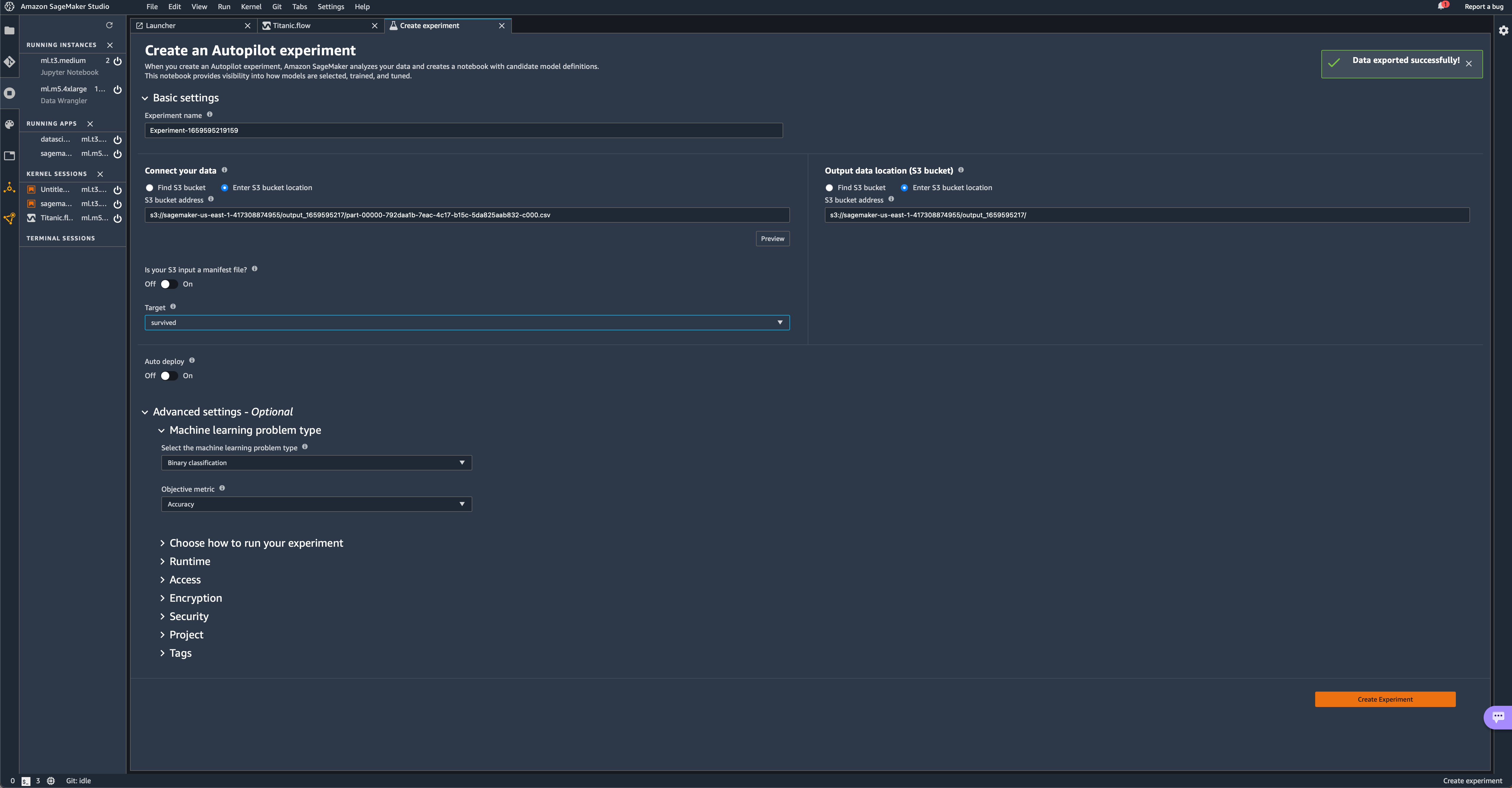Click the notification bell icon
The width and height of the screenshot is (1512, 788).
1441,7
